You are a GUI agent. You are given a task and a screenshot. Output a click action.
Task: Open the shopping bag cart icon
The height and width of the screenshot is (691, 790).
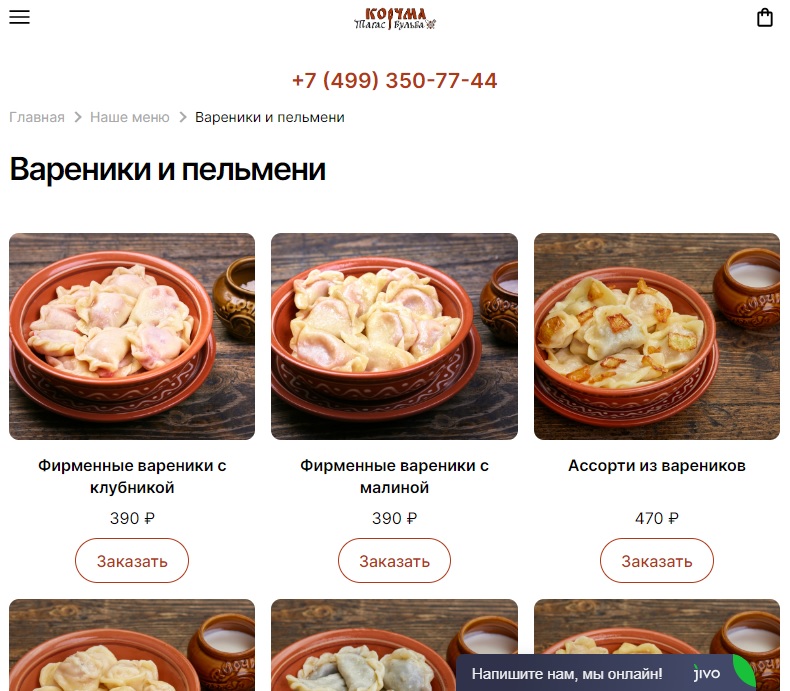pyautogui.click(x=765, y=17)
